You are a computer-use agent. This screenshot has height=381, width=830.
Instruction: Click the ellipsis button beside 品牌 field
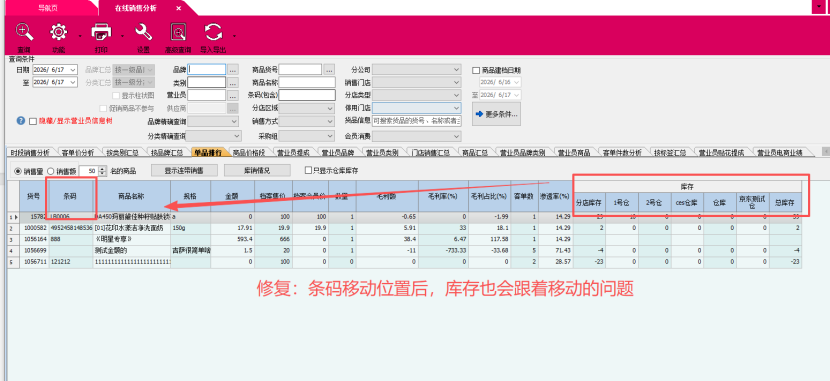[x=233, y=69]
